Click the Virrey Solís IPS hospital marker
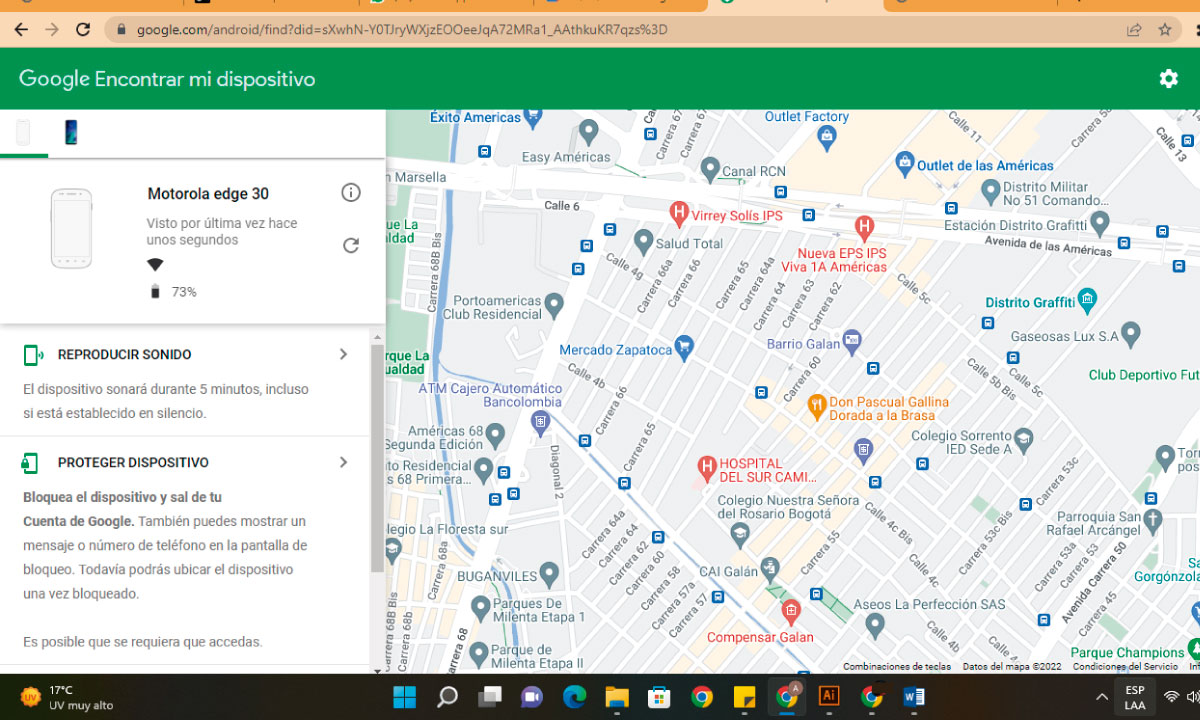The image size is (1200, 720). [679, 212]
